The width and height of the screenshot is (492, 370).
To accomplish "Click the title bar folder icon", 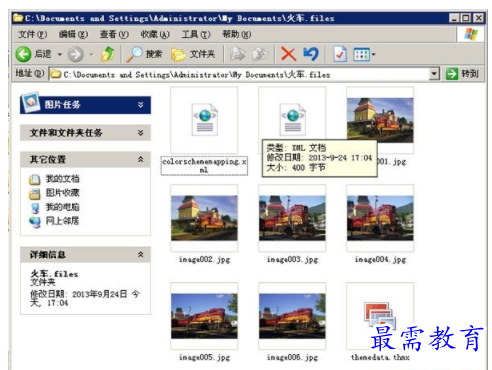I will coord(18,18).
